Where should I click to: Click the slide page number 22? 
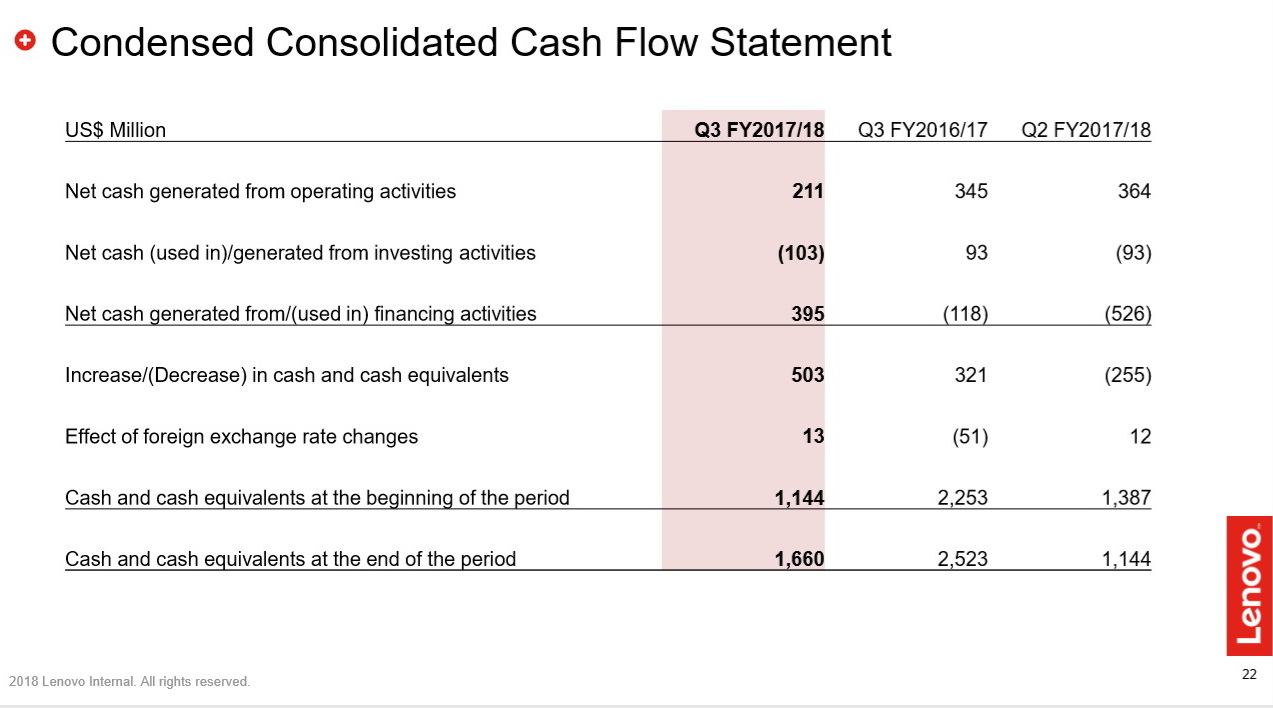[x=1249, y=675]
